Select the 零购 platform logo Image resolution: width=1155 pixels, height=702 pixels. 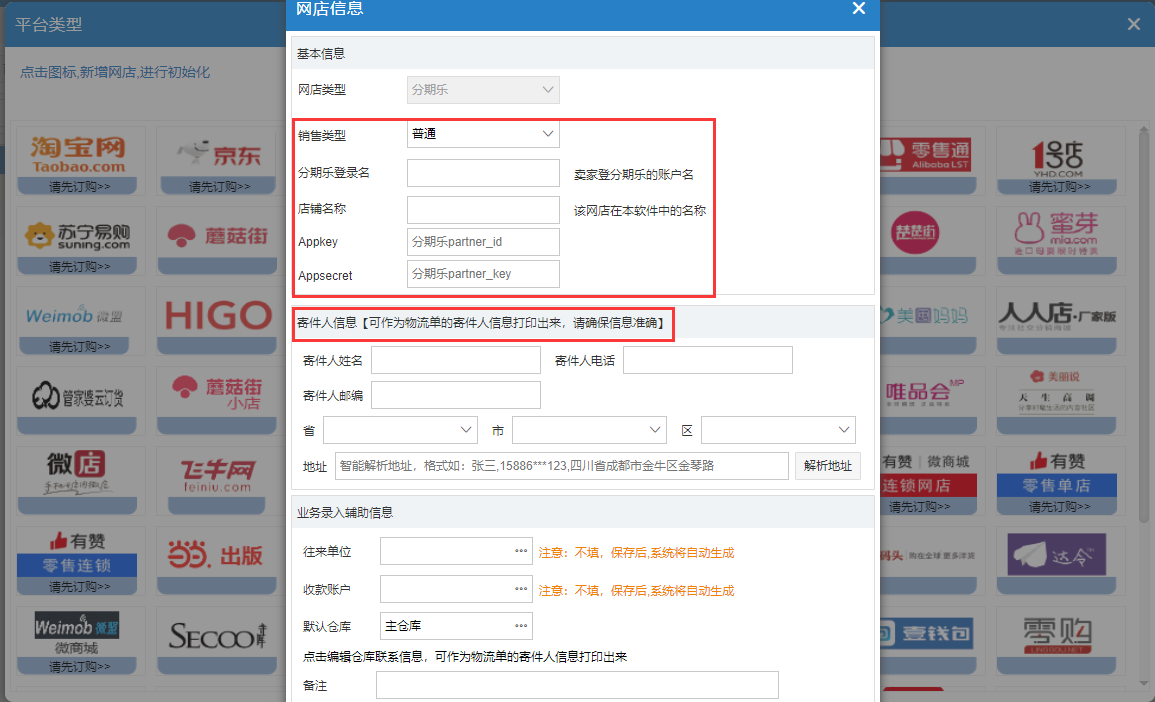(1057, 635)
